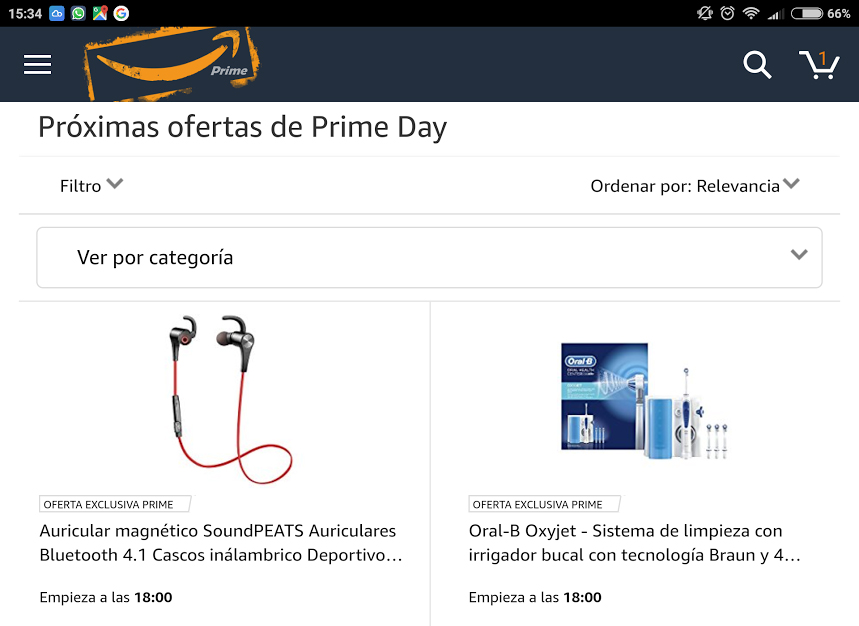Tap Oferta Exclusiva Prime badge on Oral-B

[x=545, y=504]
